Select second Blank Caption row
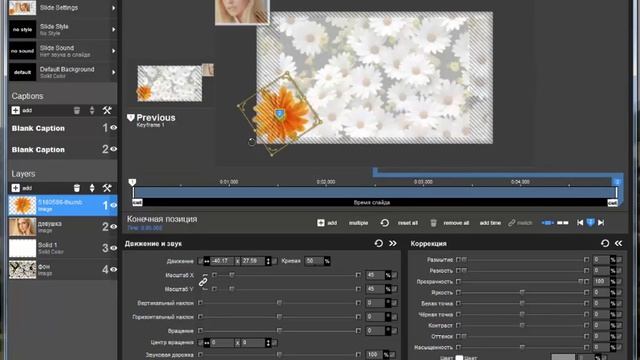The width and height of the screenshot is (640, 360). click(x=62, y=149)
